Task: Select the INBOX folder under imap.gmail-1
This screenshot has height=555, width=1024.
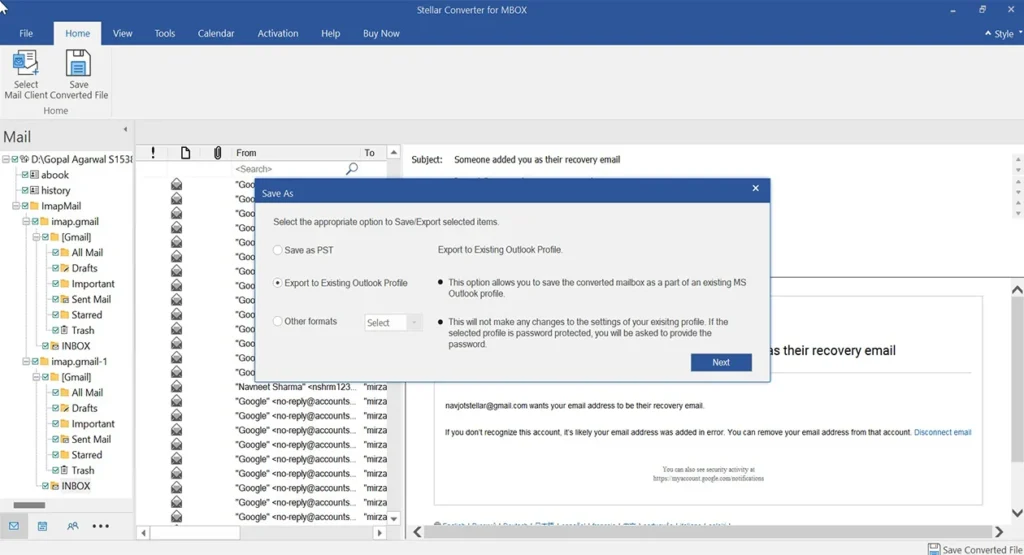Action: [75, 486]
